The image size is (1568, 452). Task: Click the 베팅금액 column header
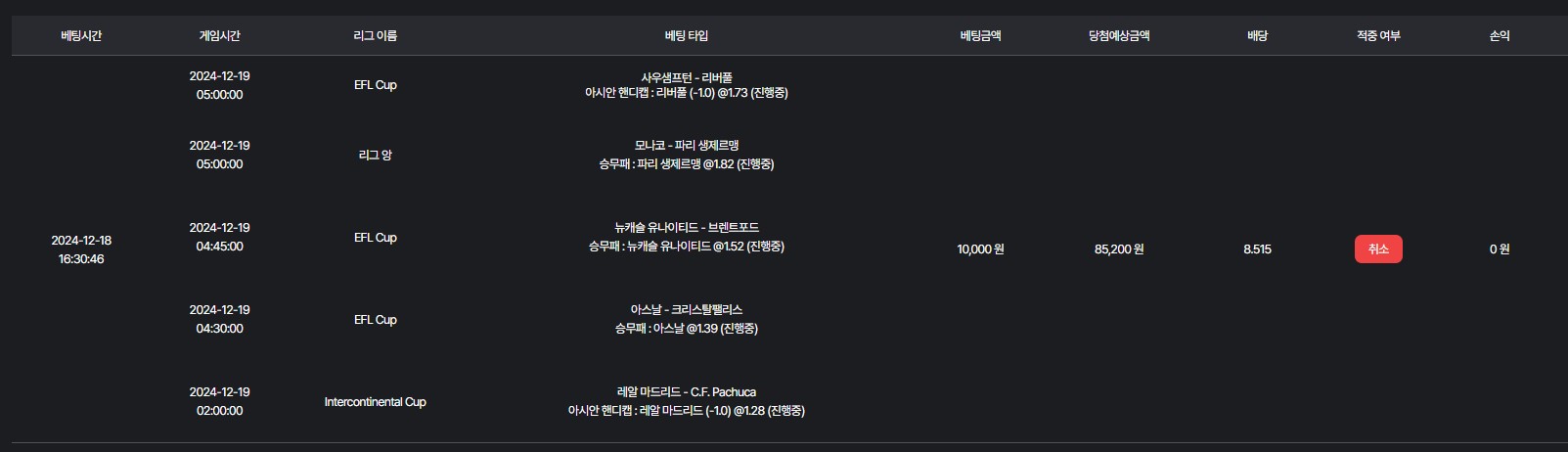tap(980, 36)
